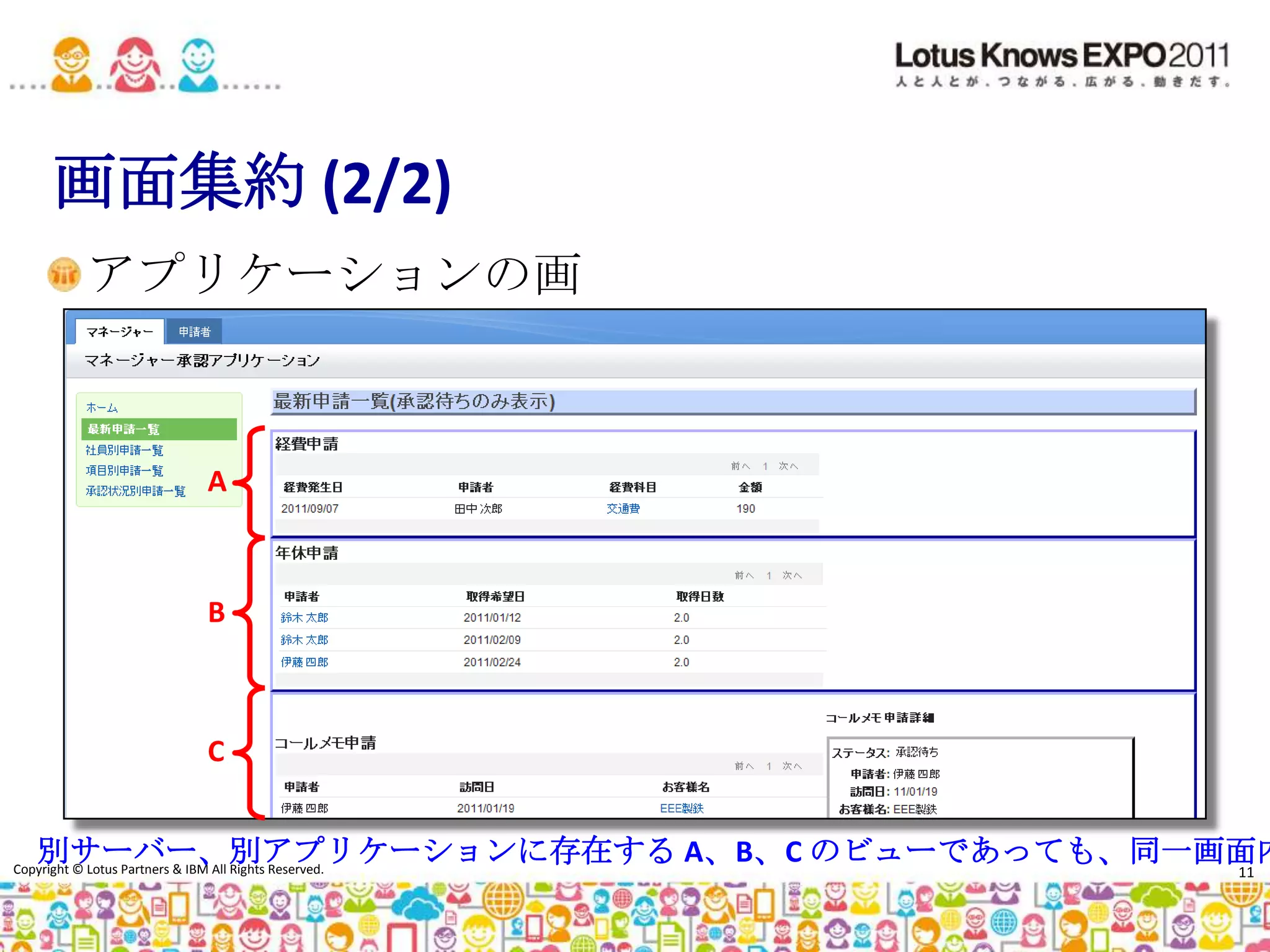Click the 田中 次郎 applicant cell

tap(478, 508)
